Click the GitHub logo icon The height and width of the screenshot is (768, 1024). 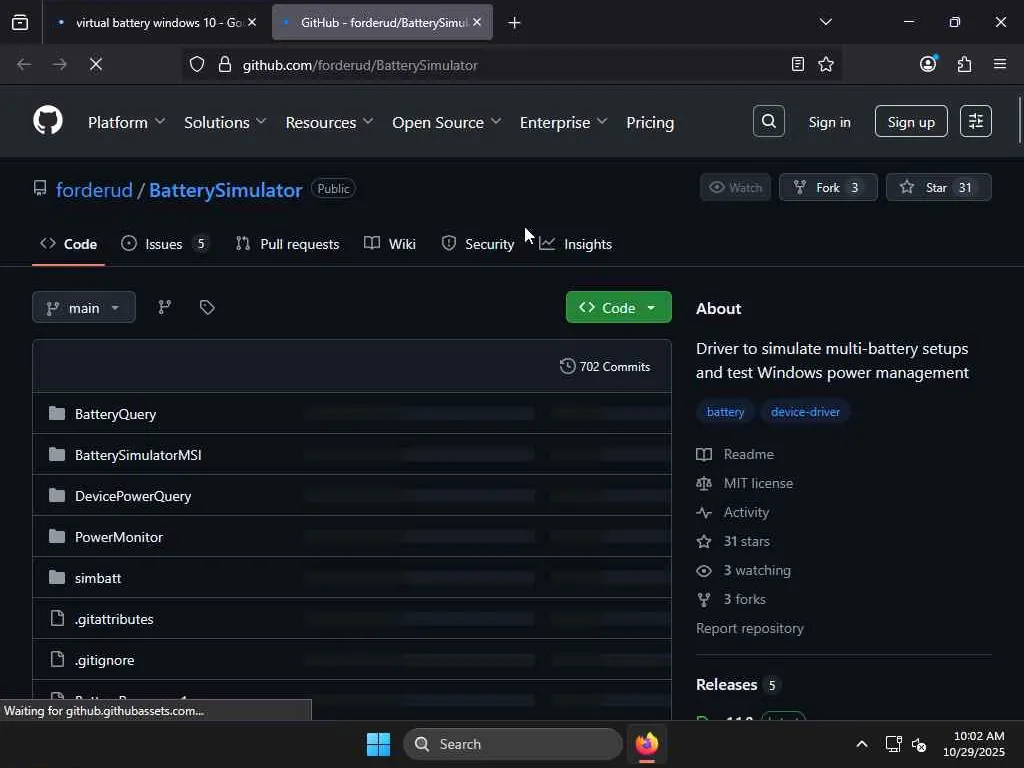[x=48, y=120]
